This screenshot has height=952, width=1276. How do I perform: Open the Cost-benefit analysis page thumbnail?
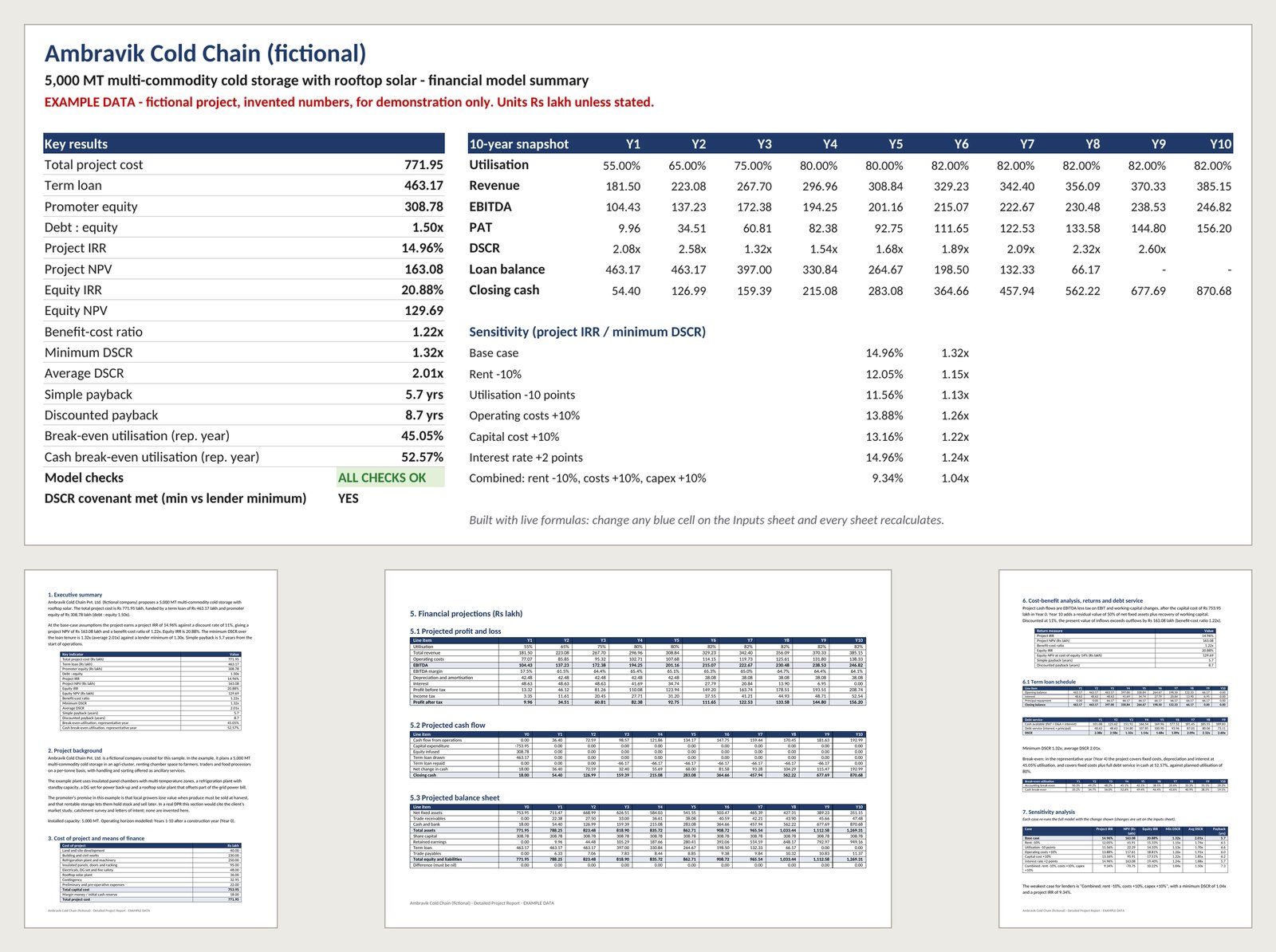pos(1125,749)
